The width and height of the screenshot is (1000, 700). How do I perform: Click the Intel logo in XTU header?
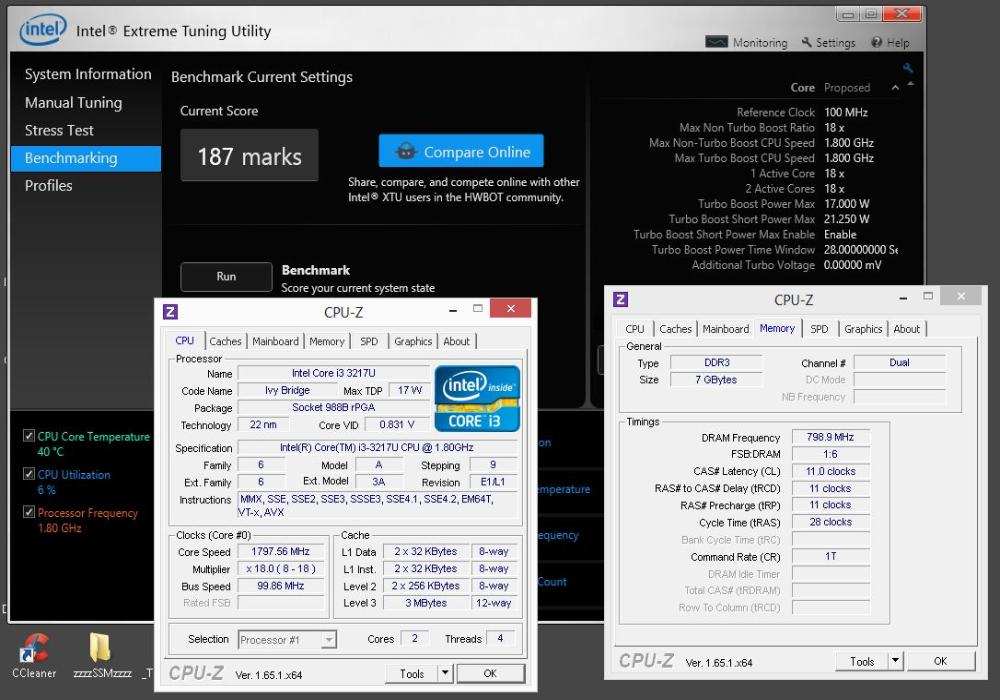43,30
